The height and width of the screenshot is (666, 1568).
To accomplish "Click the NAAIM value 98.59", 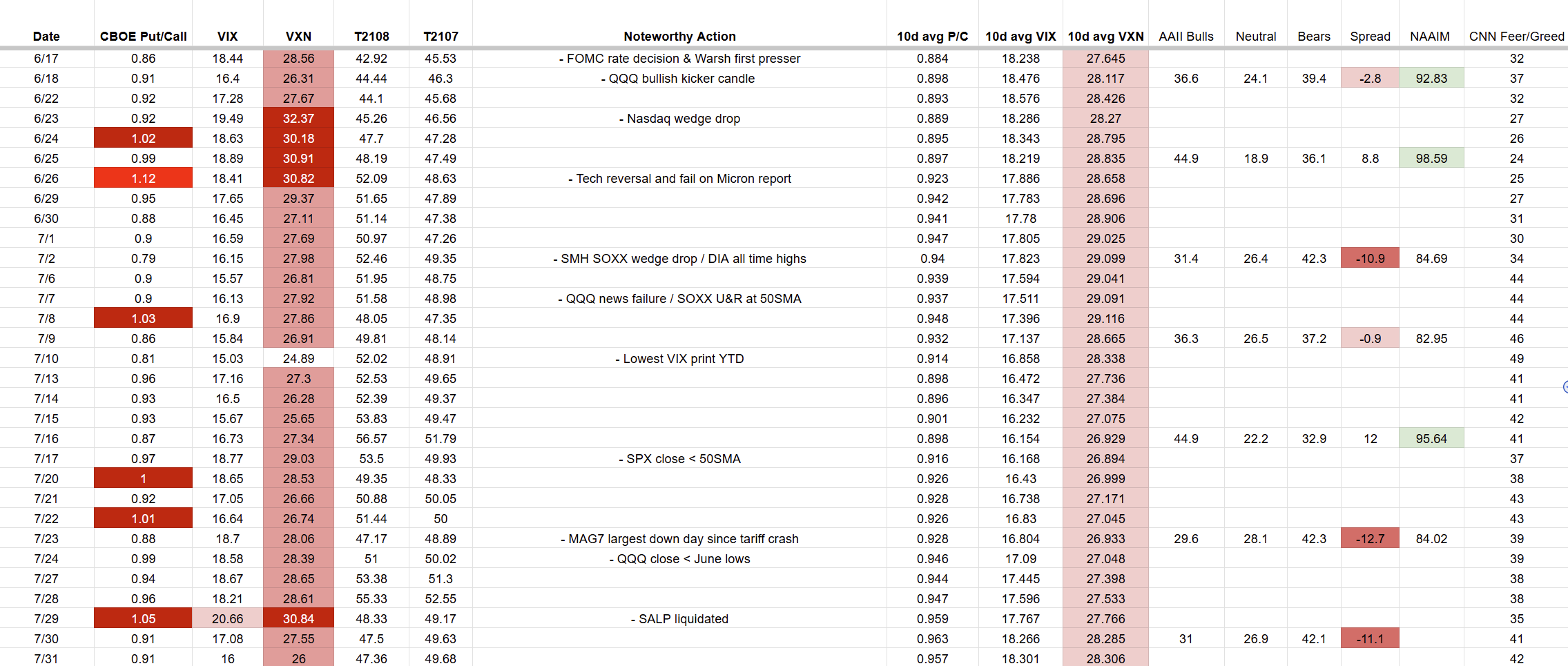I will pyautogui.click(x=1431, y=159).
